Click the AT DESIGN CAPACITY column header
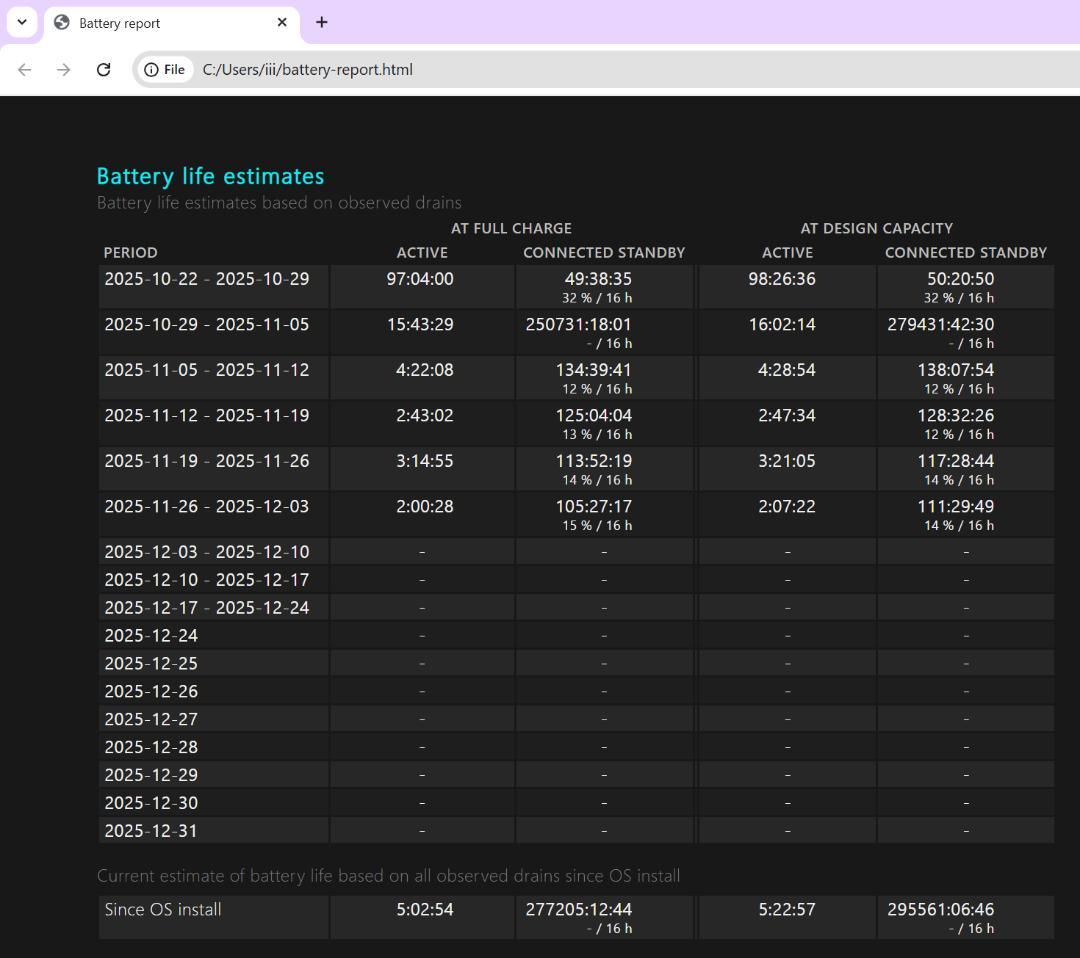Viewport: 1080px width, 958px height. click(876, 228)
